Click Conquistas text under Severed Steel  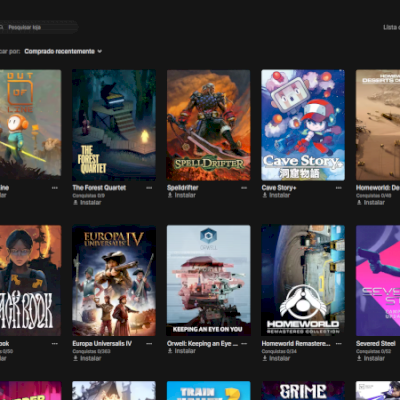(373, 351)
